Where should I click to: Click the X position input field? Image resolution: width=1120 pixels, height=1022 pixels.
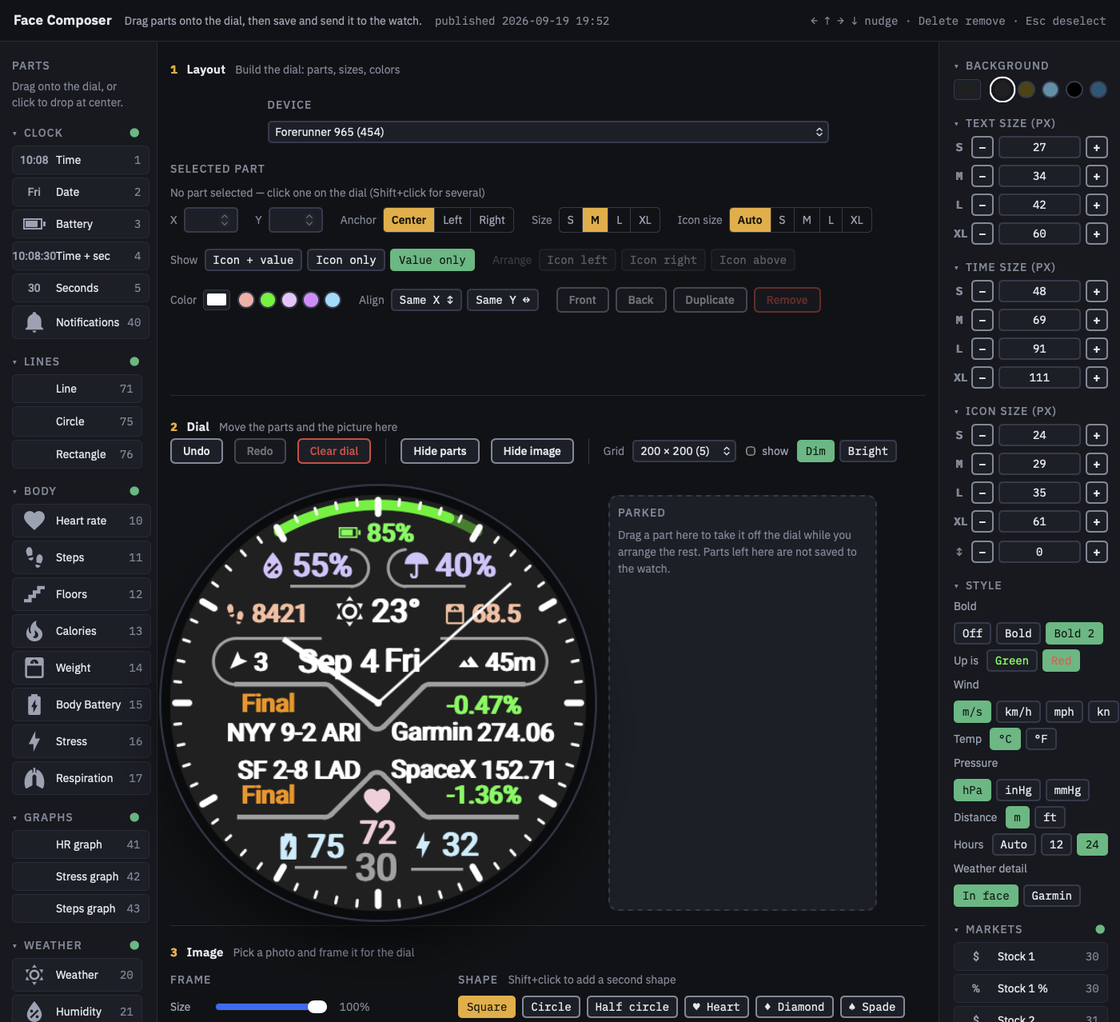pyautogui.click(x=210, y=220)
